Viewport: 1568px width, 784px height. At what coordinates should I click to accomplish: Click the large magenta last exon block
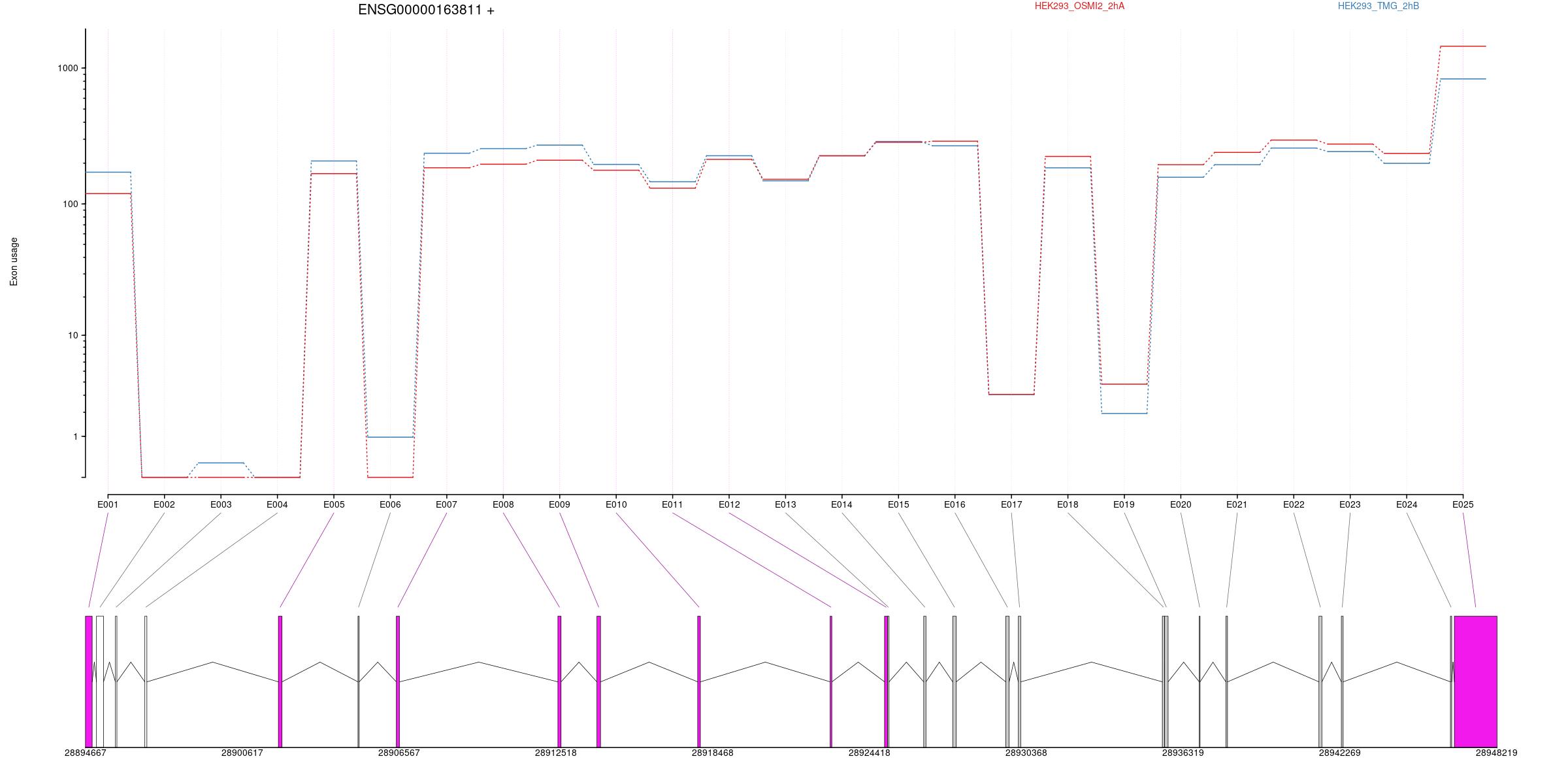coord(1475,681)
